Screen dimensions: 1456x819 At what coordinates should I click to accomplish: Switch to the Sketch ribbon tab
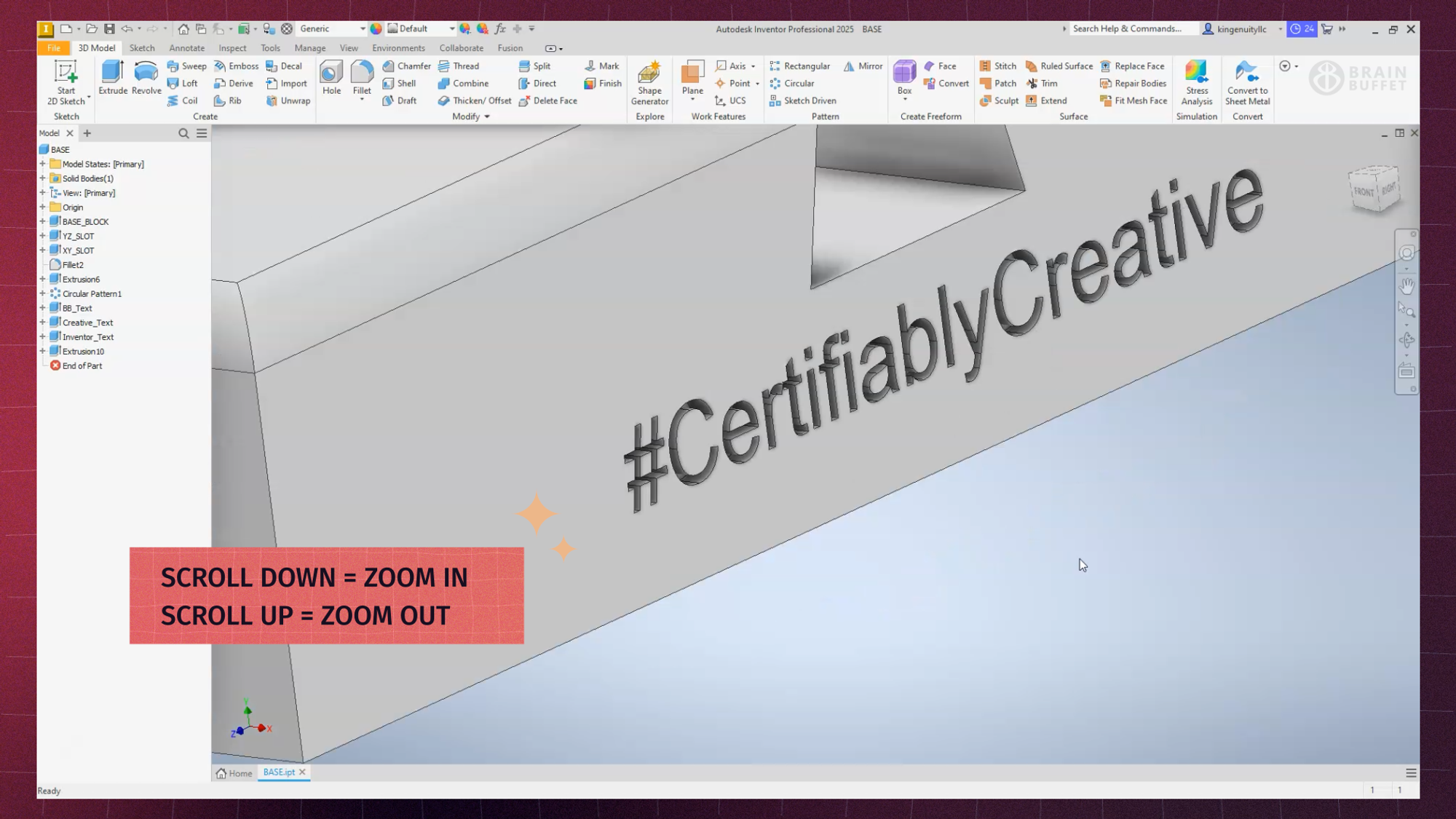pyautogui.click(x=142, y=48)
